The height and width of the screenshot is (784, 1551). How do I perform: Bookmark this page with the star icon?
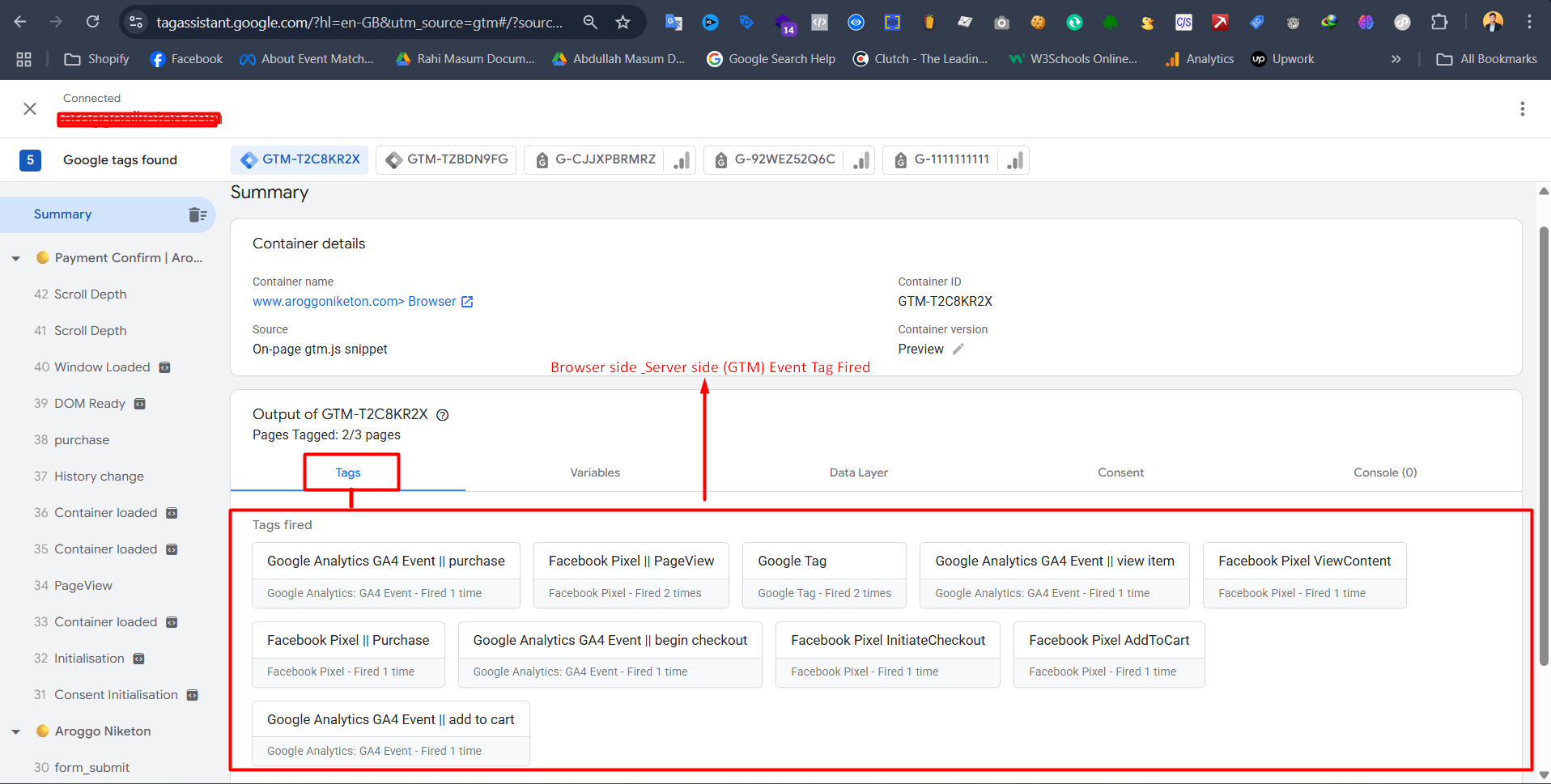(x=623, y=23)
